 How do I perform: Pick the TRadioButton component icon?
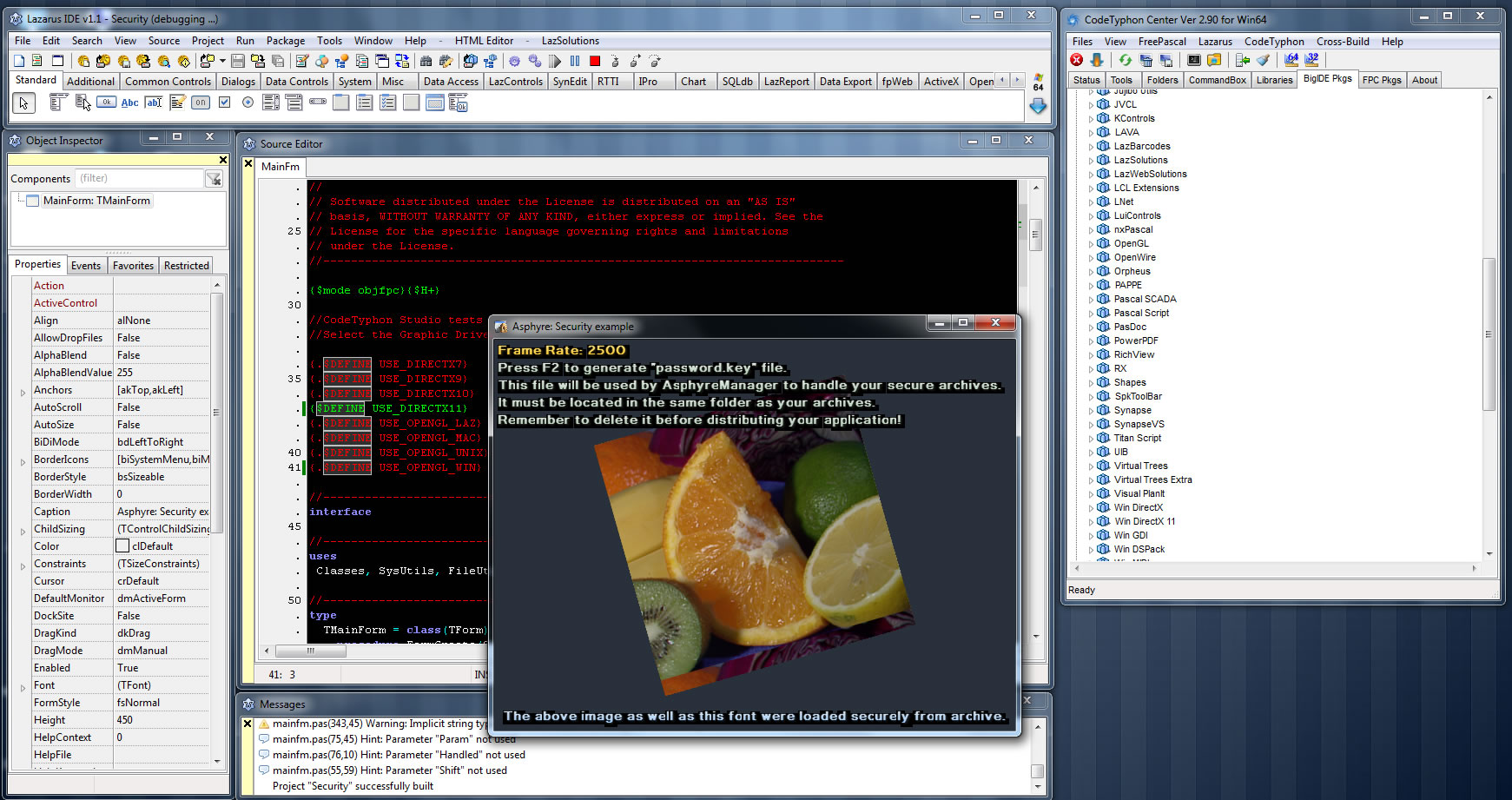point(248,102)
